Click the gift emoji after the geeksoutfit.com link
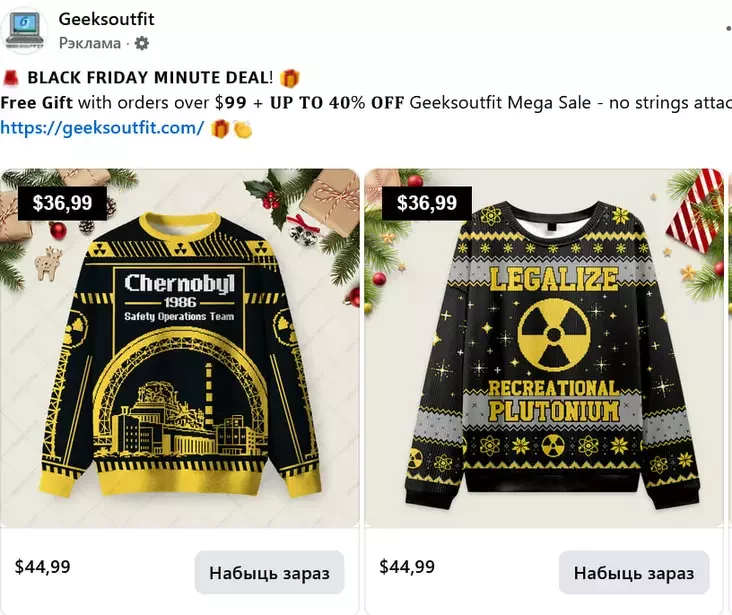The image size is (732, 615). coord(220,128)
